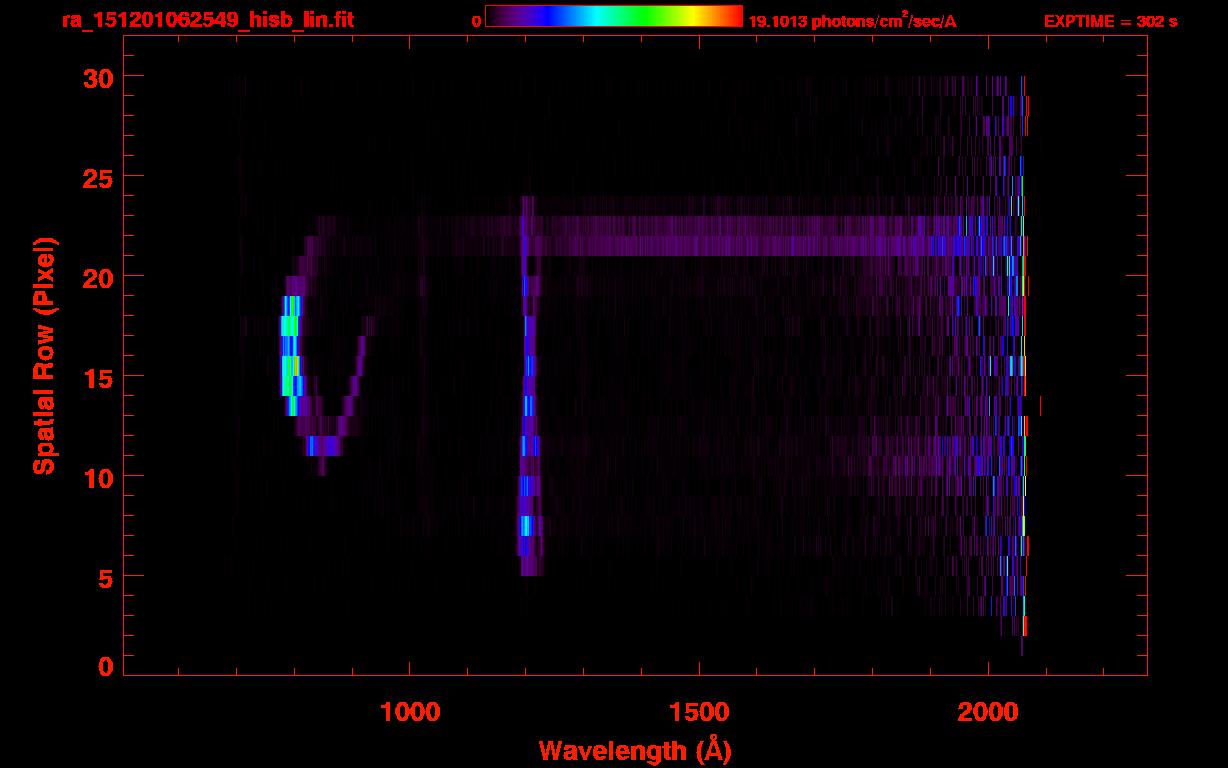Click the Wavelength (Å) axis label
Viewport: 1228px width, 768px height.
click(x=635, y=750)
